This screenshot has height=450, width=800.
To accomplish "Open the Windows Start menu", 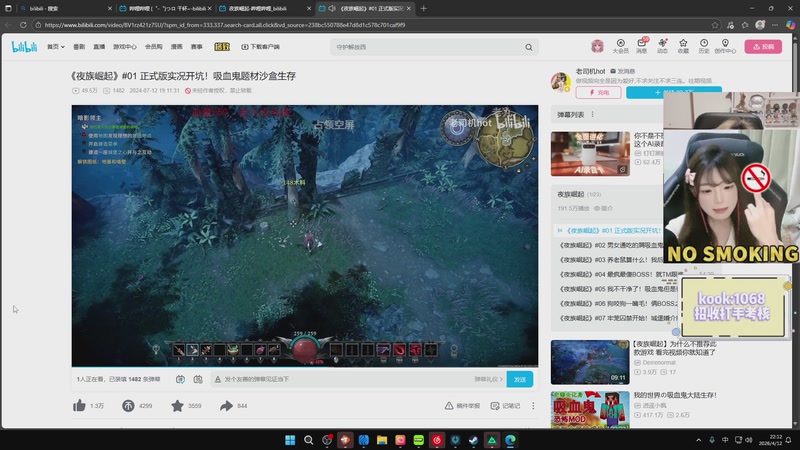I will pos(290,440).
